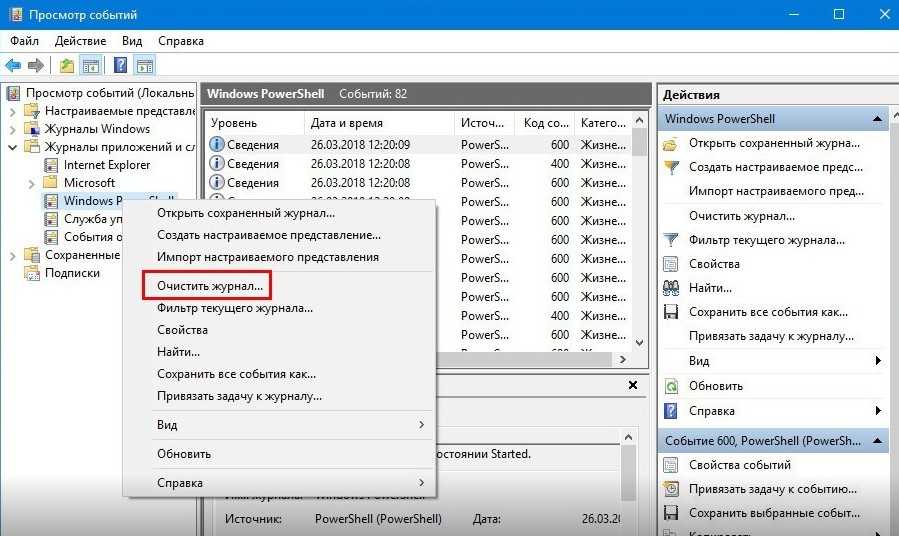
Task: Click the vertical scrollbar of the events list
Action: pyautogui.click(x=639, y=250)
